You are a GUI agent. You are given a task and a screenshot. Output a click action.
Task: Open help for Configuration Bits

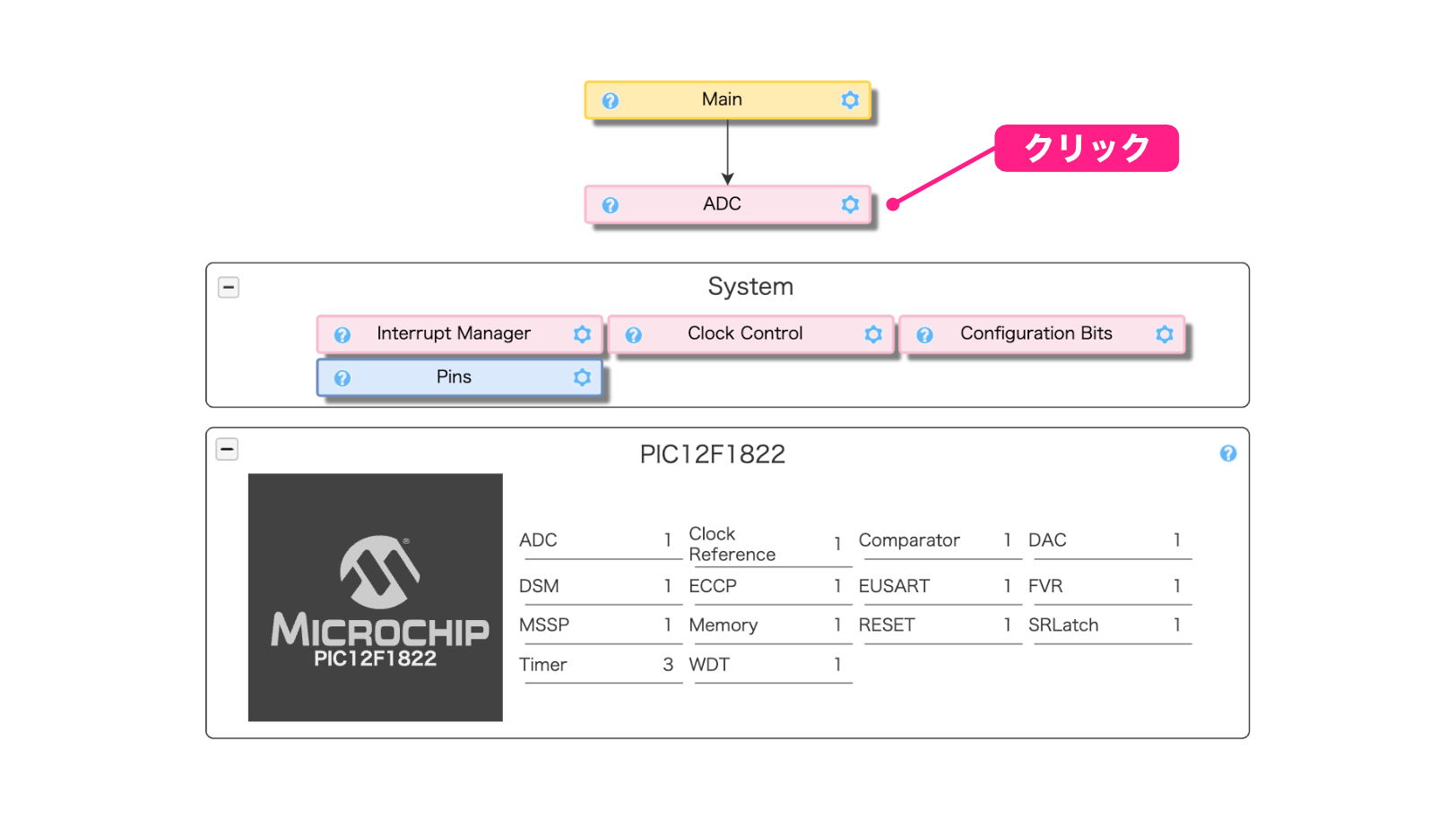[924, 335]
